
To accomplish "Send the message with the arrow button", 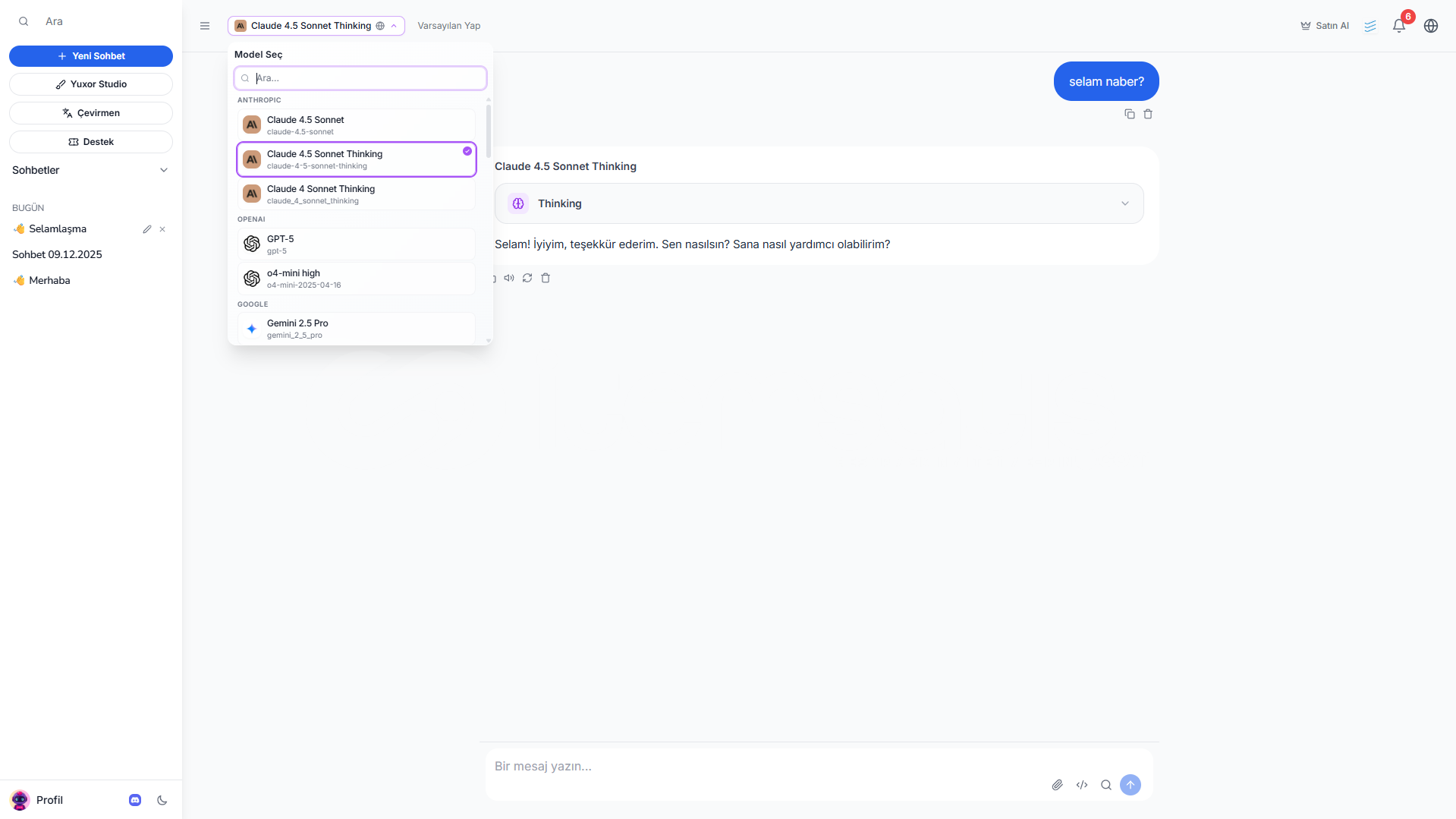I will coord(1131,785).
